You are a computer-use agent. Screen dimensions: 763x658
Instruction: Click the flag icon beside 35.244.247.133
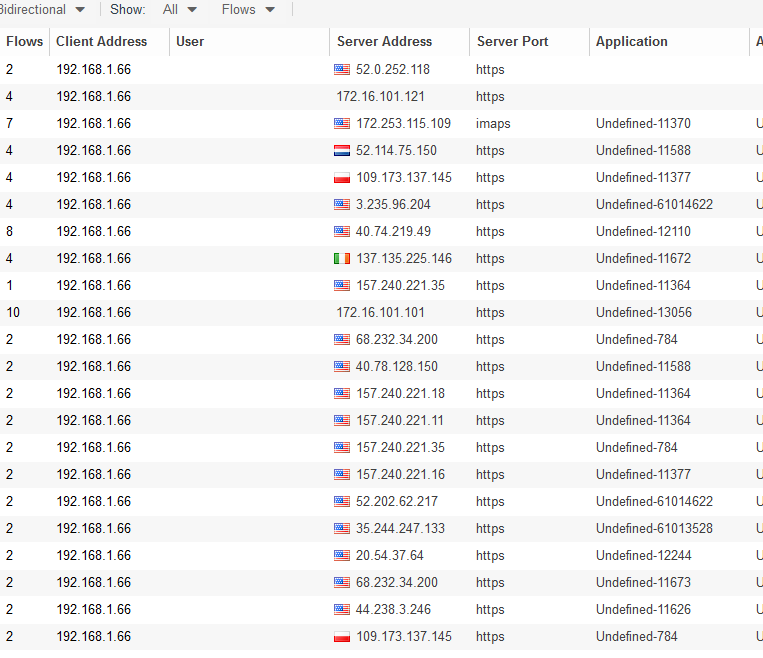(x=342, y=529)
